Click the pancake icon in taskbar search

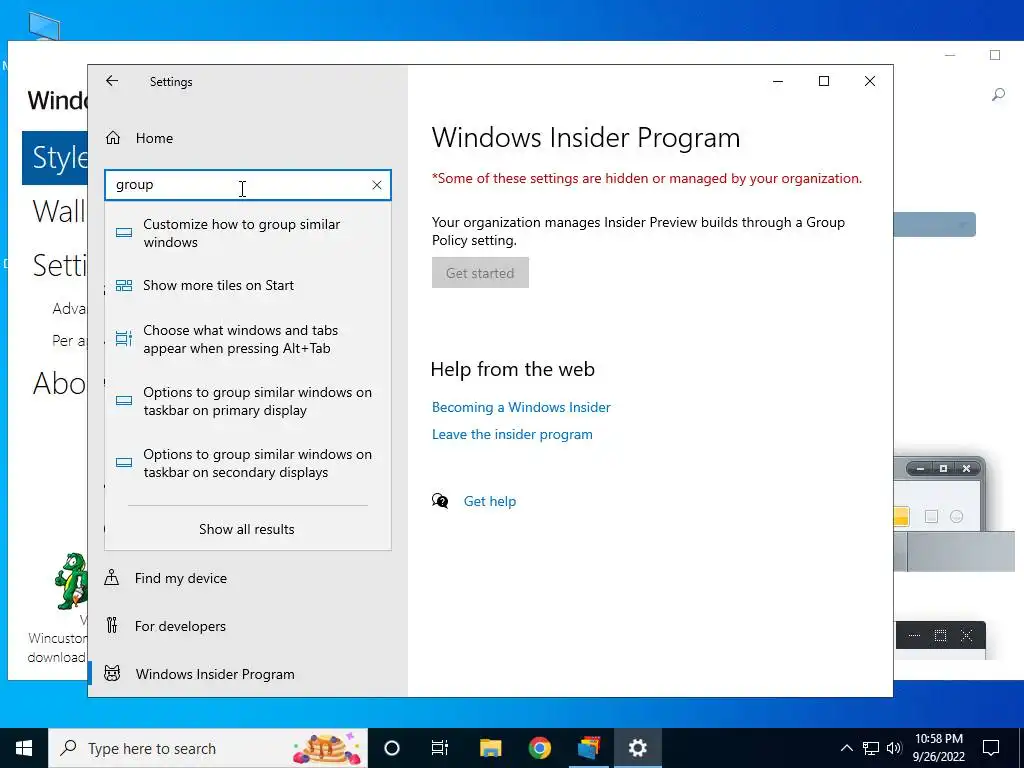click(327, 748)
